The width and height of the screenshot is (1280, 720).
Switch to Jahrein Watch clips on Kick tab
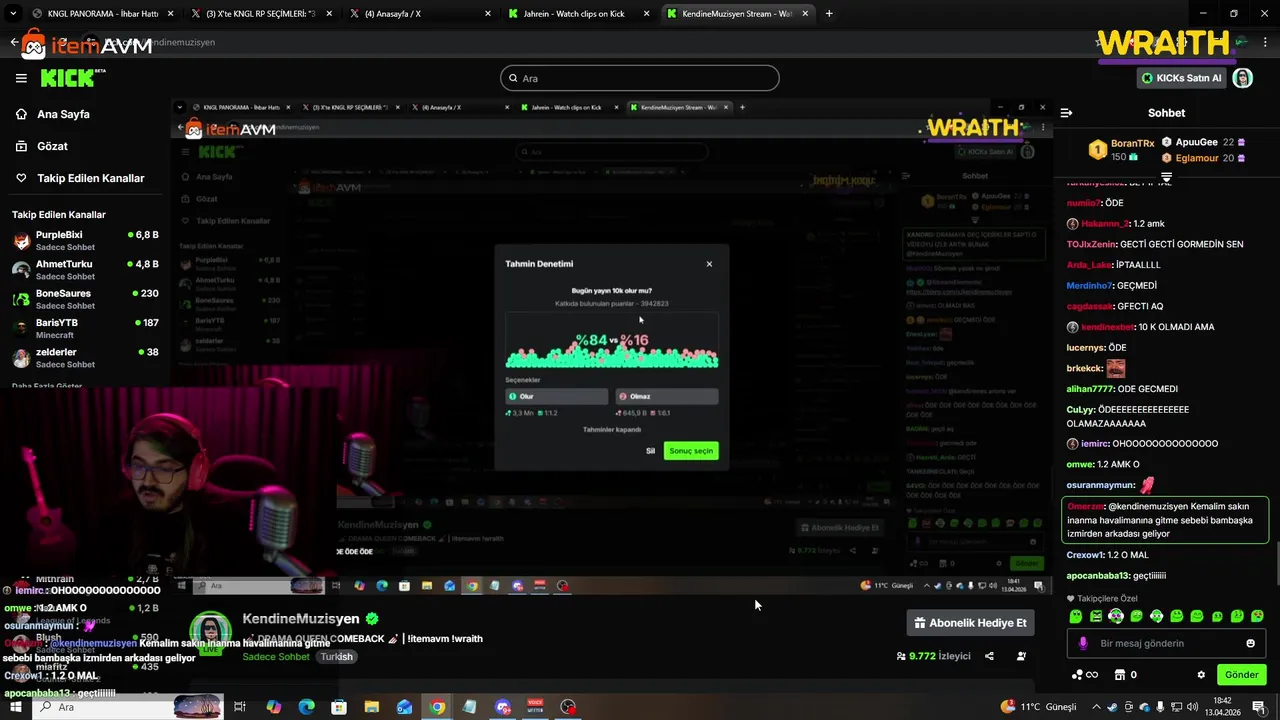click(577, 14)
